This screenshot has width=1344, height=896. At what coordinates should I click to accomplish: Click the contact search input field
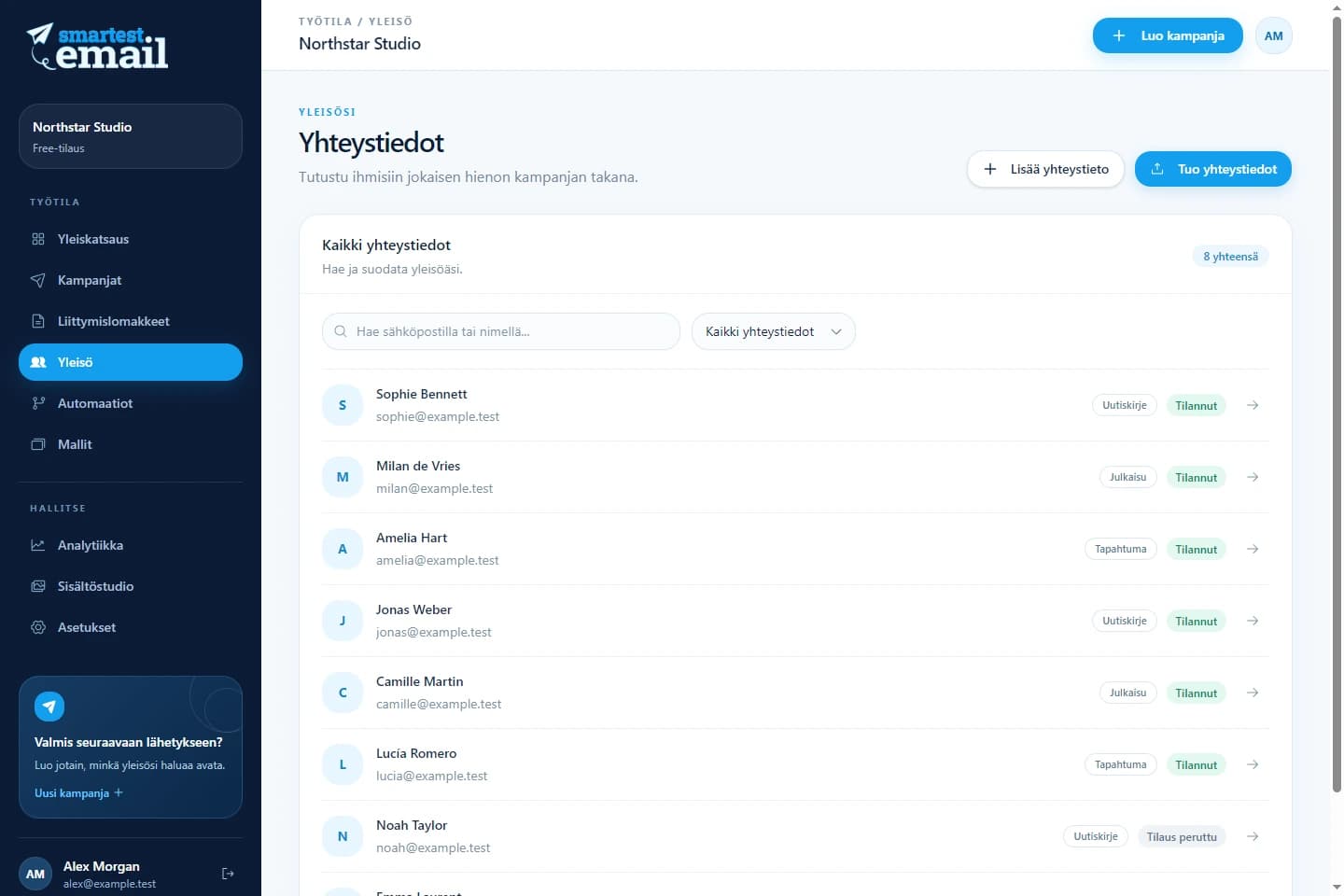(x=501, y=331)
